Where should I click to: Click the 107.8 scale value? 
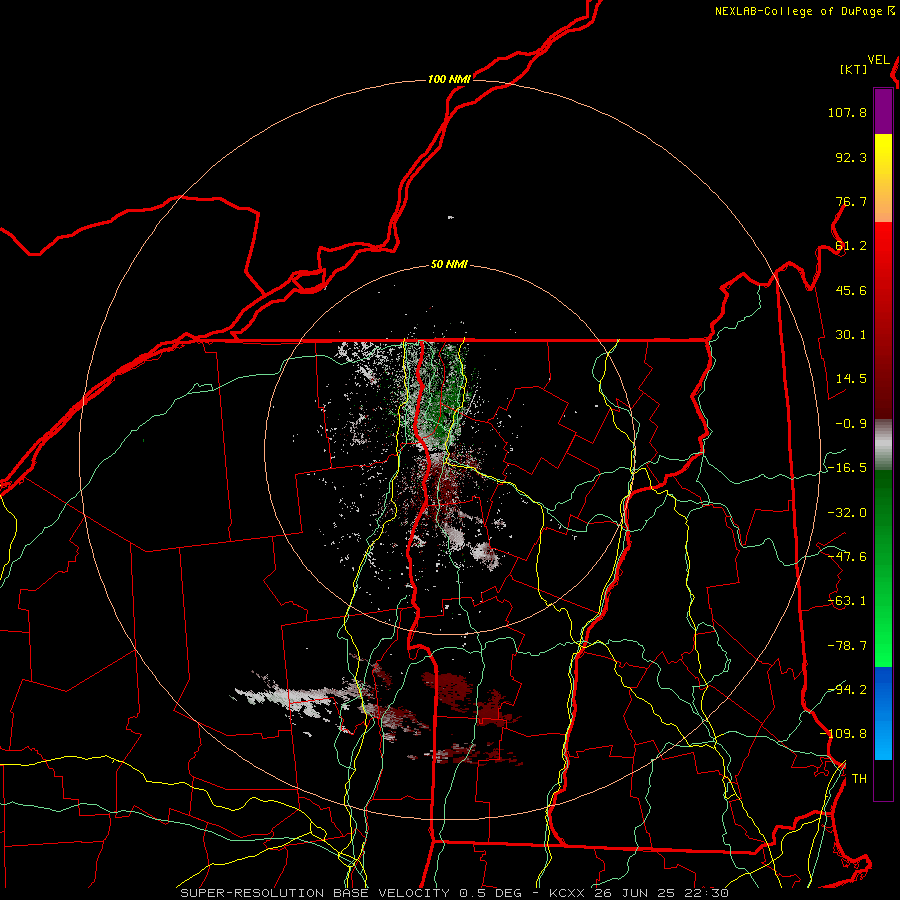[x=847, y=112]
